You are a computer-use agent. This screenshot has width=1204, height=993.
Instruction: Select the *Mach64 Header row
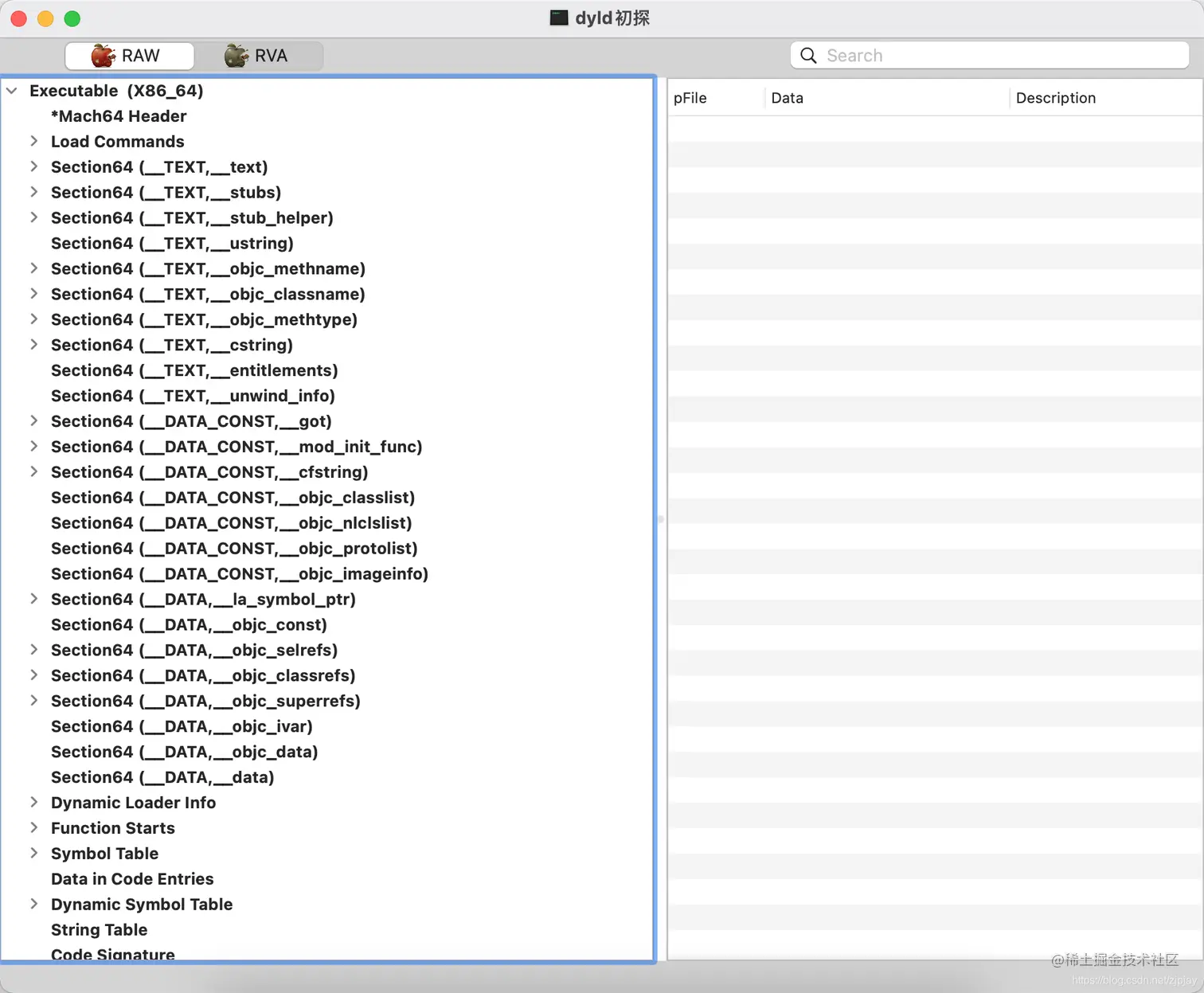tap(327, 116)
